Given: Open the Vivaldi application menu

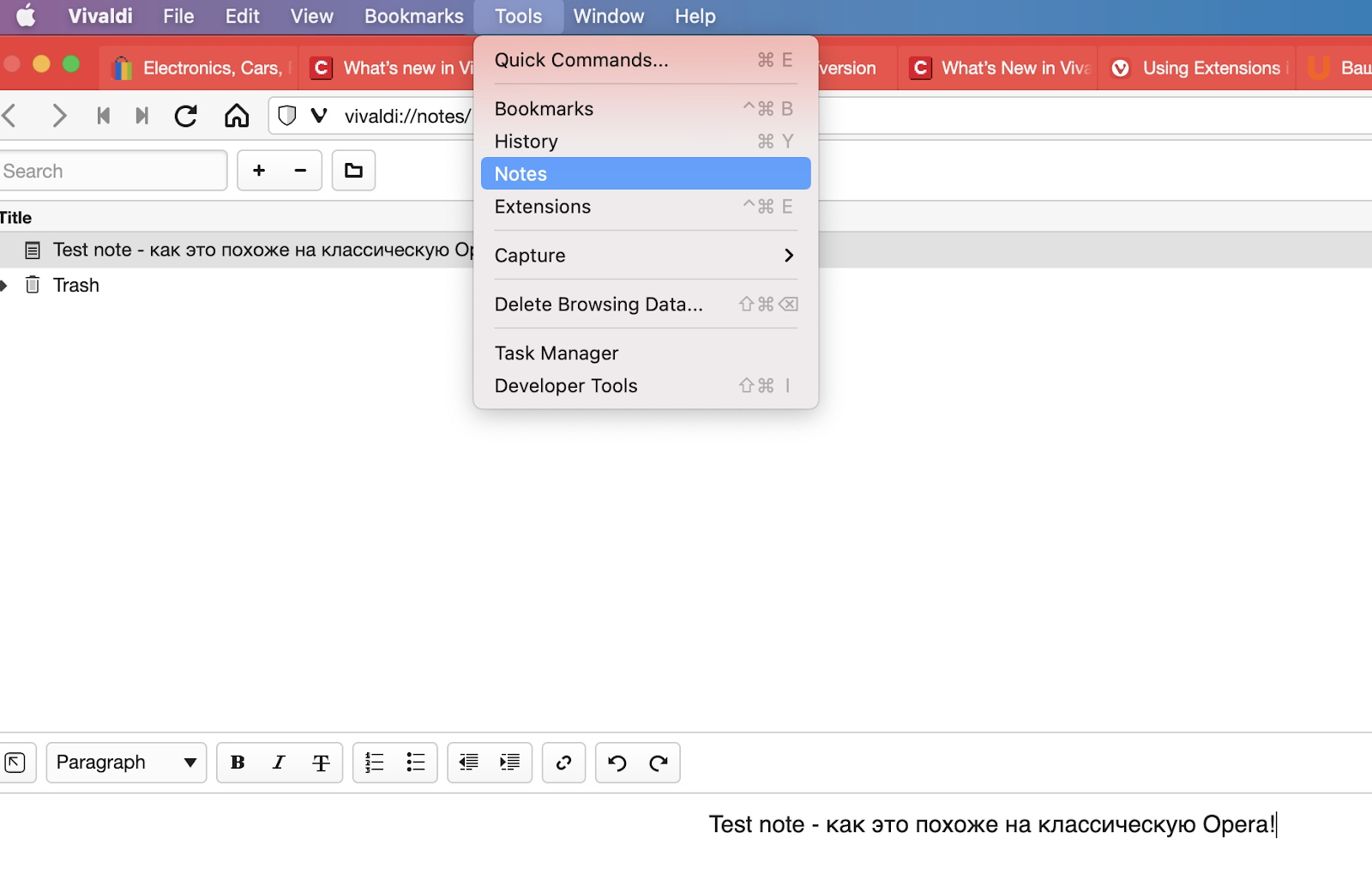Looking at the screenshot, I should point(100,16).
